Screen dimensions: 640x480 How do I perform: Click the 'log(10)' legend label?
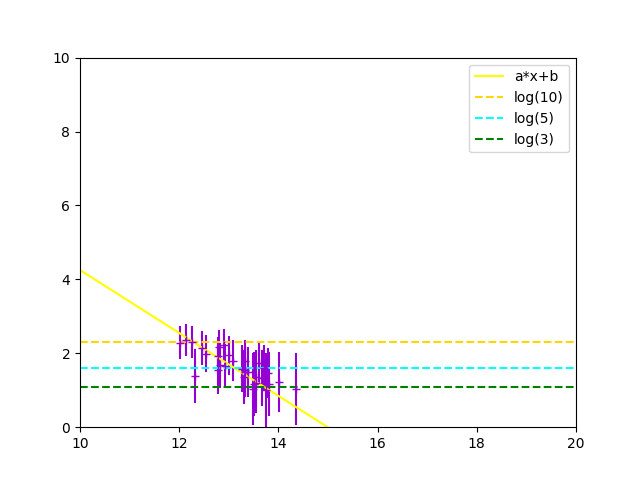(x=538, y=97)
